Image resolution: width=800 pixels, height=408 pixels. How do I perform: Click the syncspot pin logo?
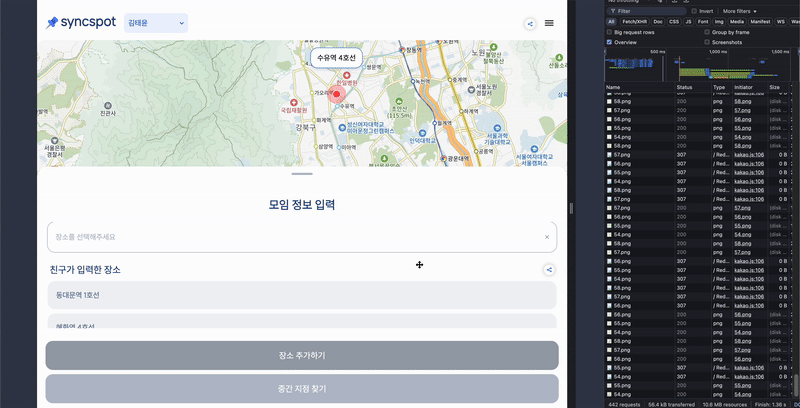click(x=52, y=23)
